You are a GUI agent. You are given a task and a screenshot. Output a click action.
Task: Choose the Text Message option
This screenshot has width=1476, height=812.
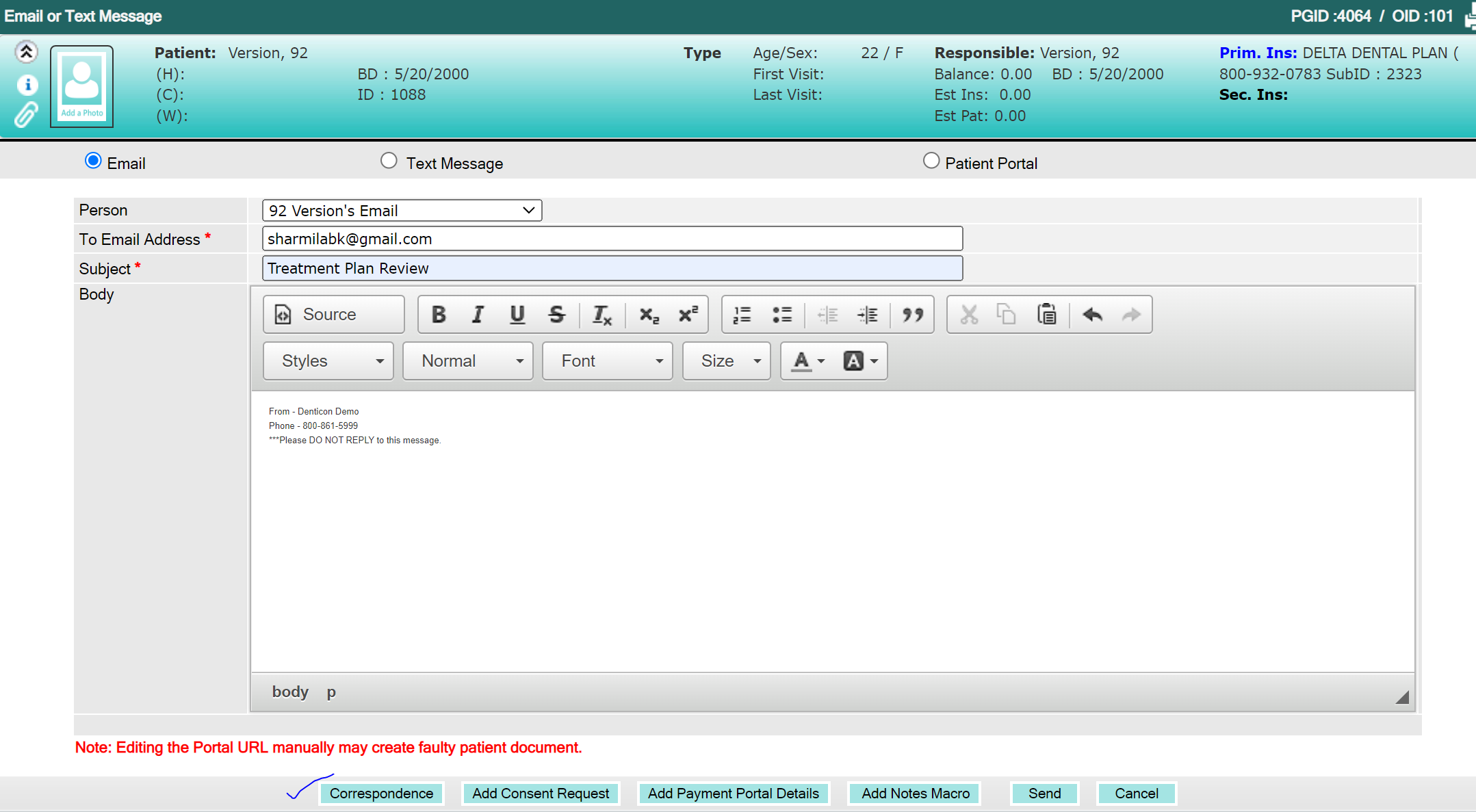pyautogui.click(x=389, y=161)
